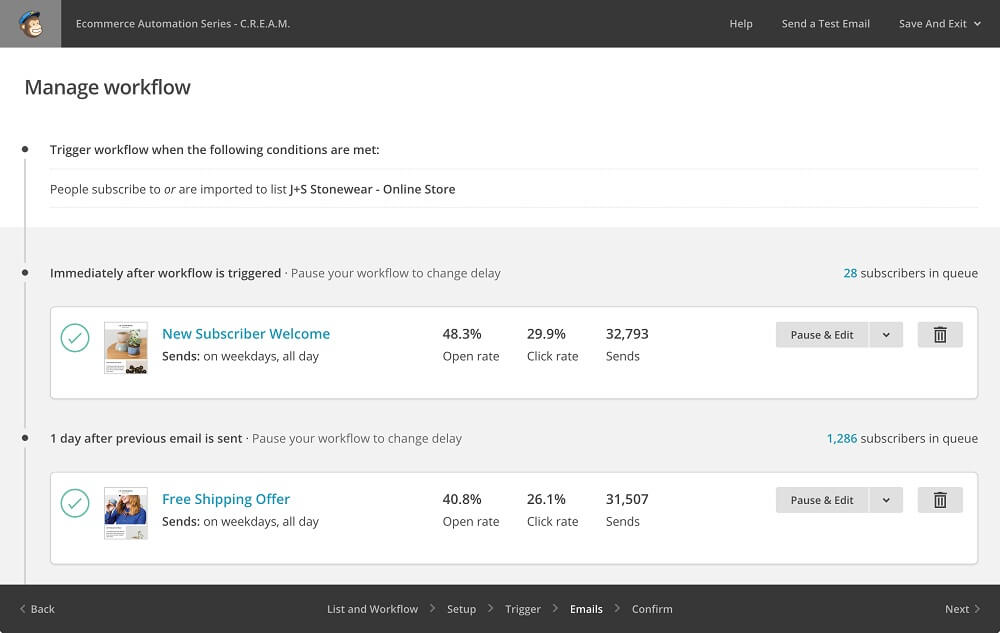Pause & Edit the New Subscriber Welcome email
The height and width of the screenshot is (633, 1000).
821,334
